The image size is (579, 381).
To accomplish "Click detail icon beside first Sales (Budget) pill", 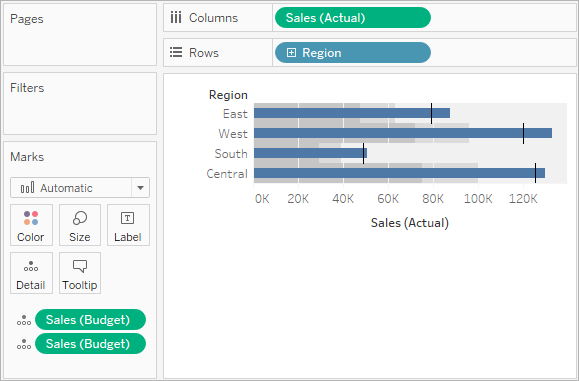I will click(x=24, y=320).
